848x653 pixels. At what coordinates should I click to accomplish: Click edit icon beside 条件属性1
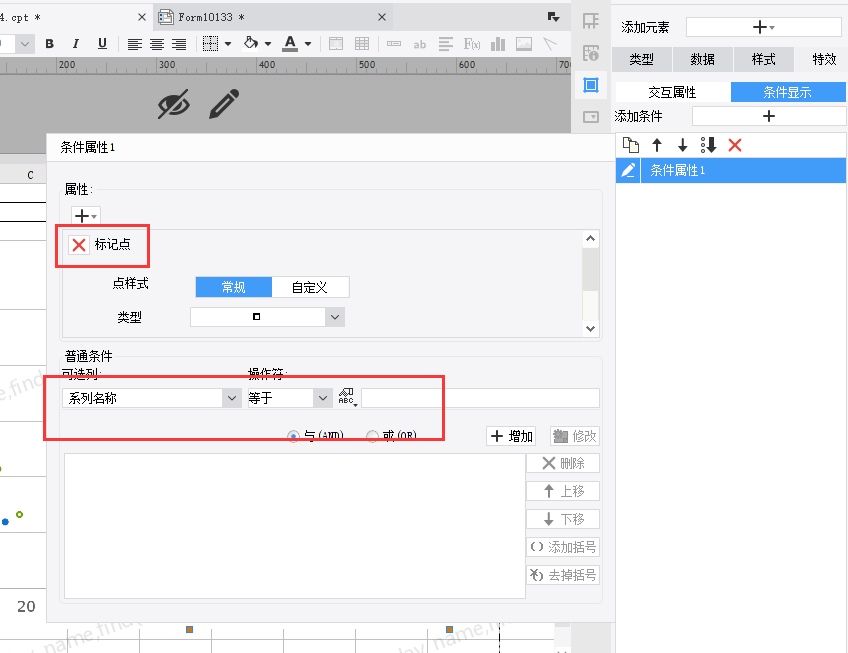(x=628, y=170)
